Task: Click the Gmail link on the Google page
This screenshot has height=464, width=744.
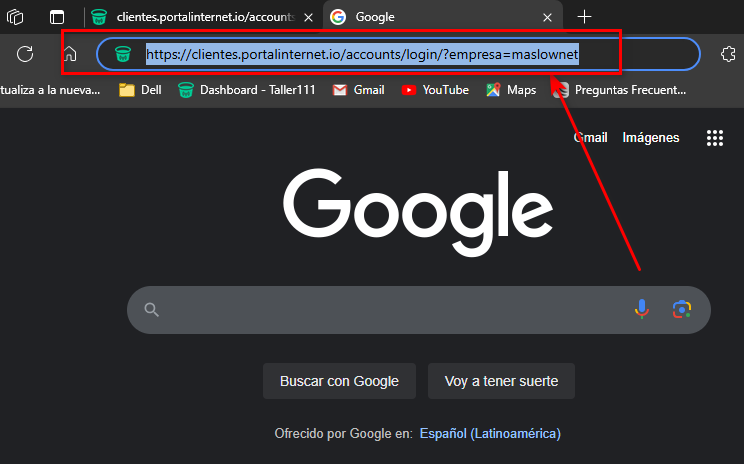Action: tap(590, 138)
